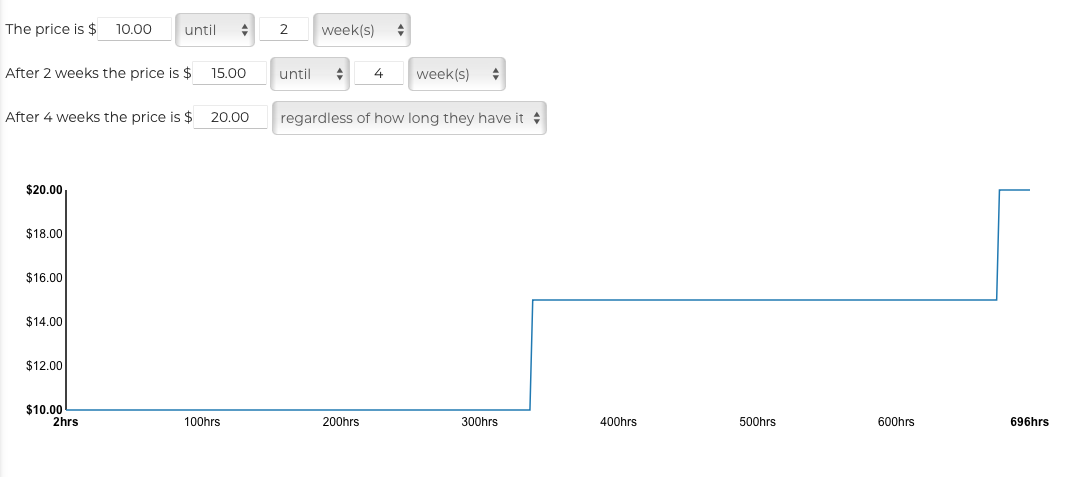The width and height of the screenshot is (1086, 477).
Task: Click the $14.00 y-axis label
Action: [45, 322]
